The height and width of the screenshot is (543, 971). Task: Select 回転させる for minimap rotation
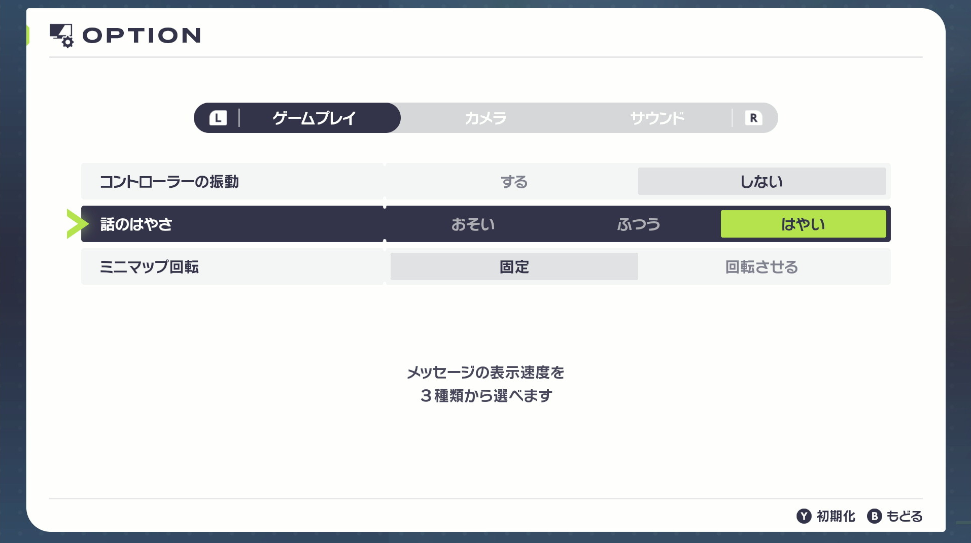(x=761, y=267)
